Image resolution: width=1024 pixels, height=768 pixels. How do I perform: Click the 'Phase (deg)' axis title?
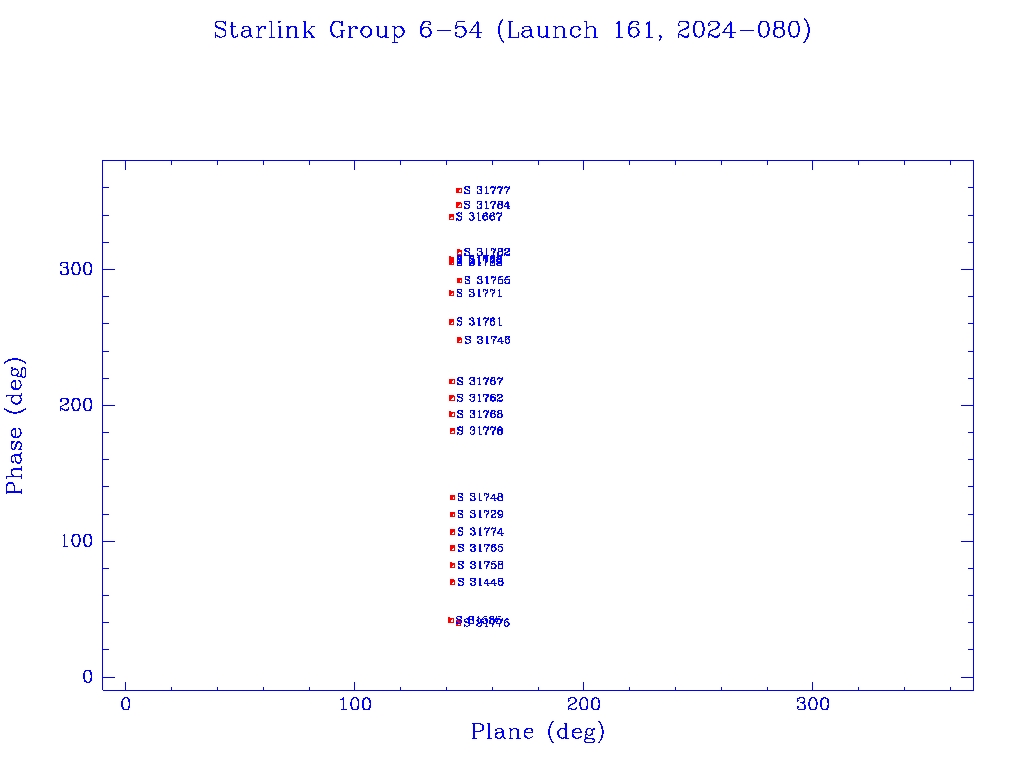coord(15,426)
